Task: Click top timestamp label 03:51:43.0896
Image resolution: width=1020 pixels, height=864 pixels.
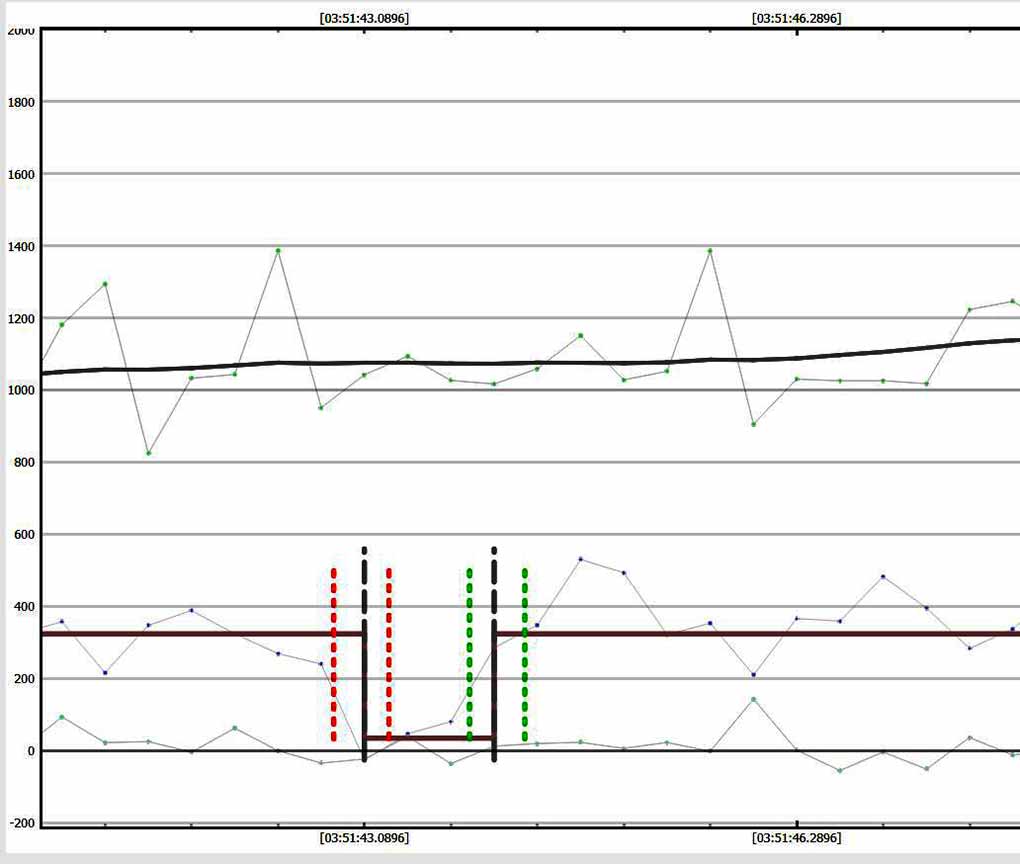Action: pos(364,18)
